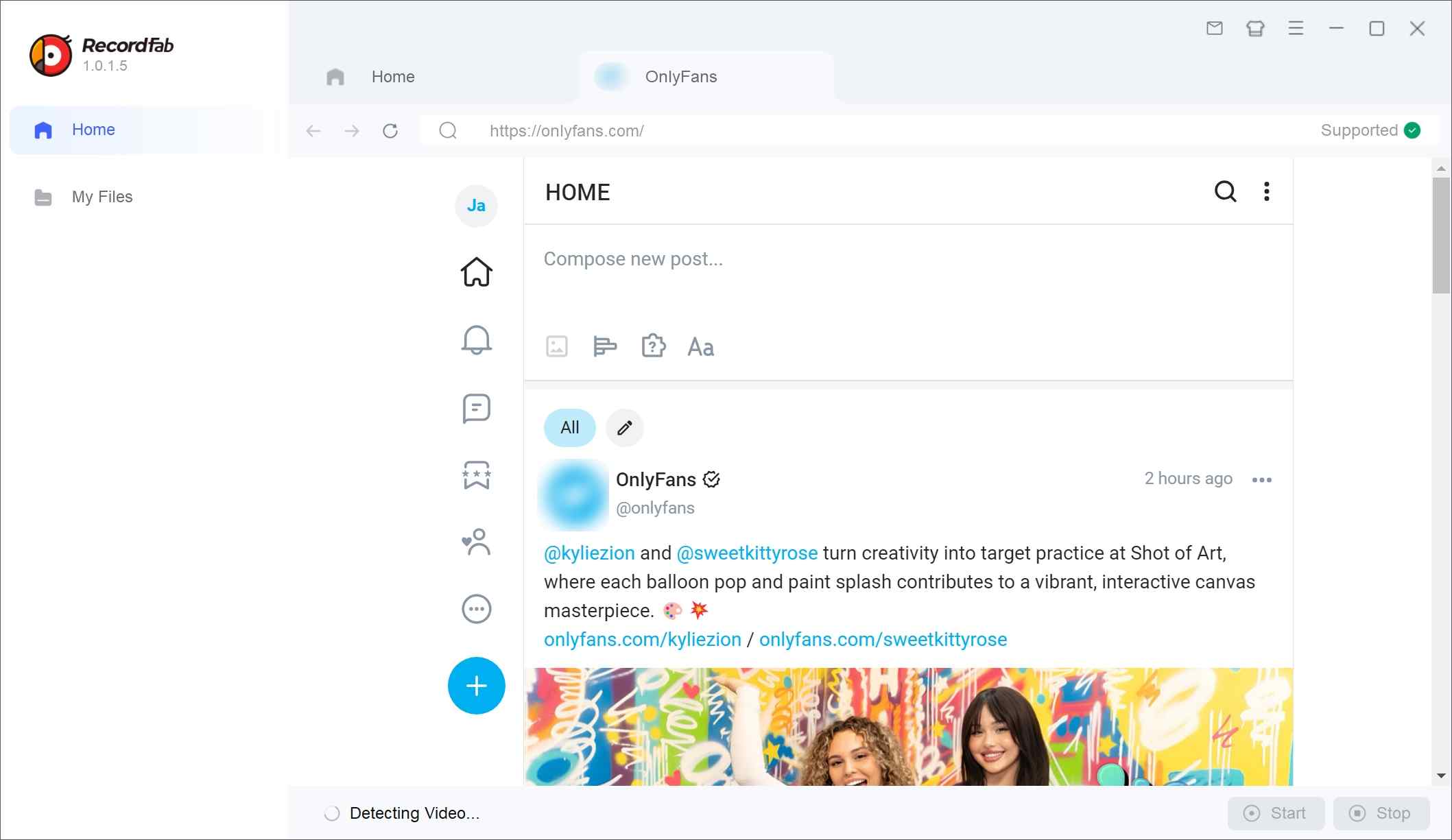Switch to the Home browser tab
The width and height of the screenshot is (1452, 840).
(x=392, y=77)
